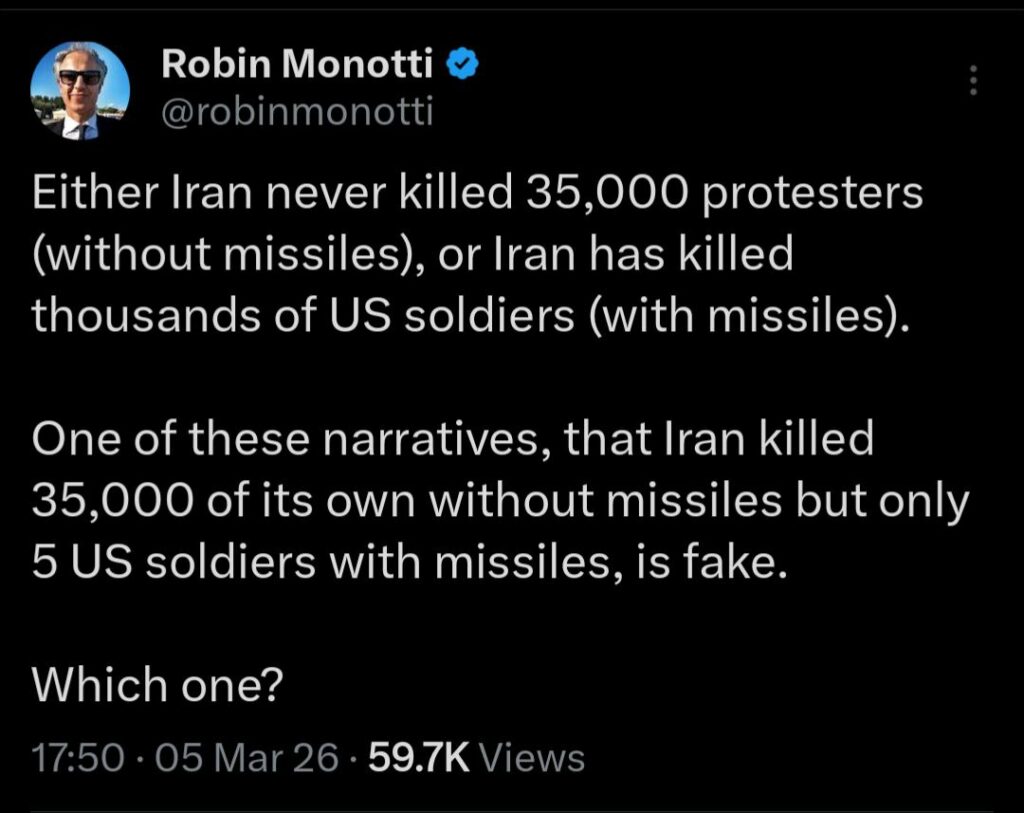
Task: Open Robin Monotti's profile picture
Action: [x=80, y=91]
